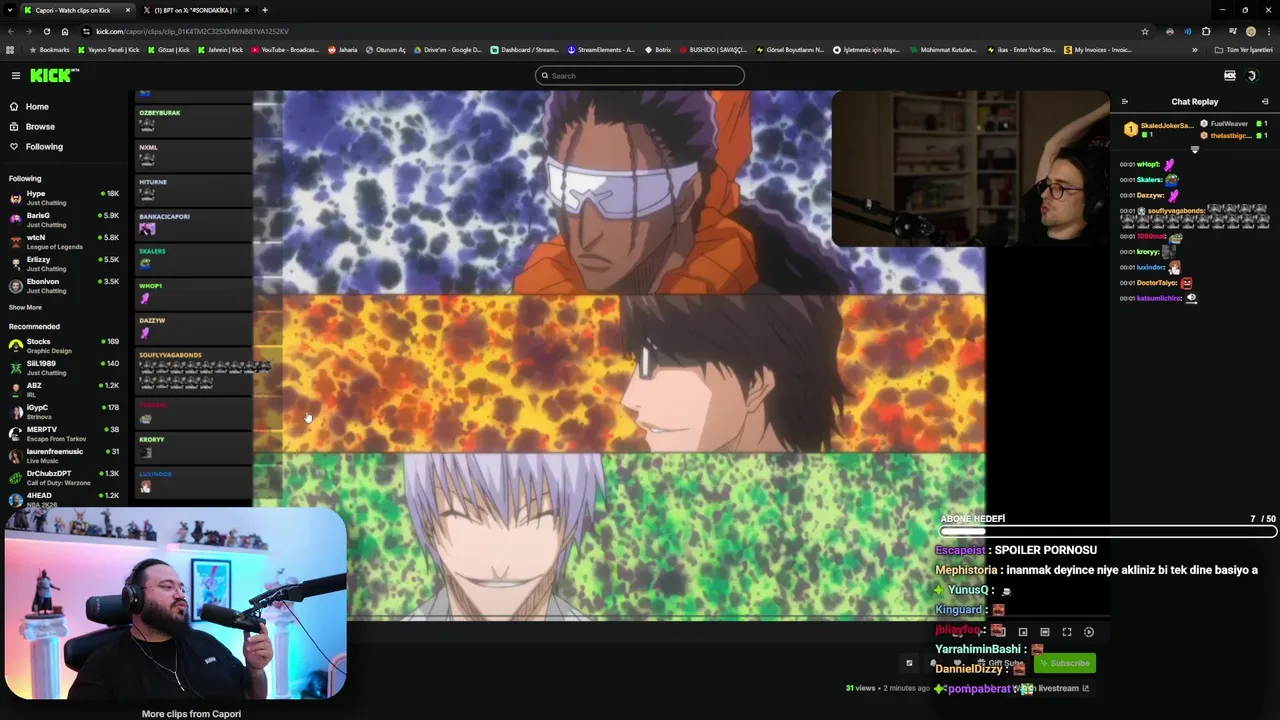Expand Show more followed channels
Screen dimensions: 1280x720
25,307
